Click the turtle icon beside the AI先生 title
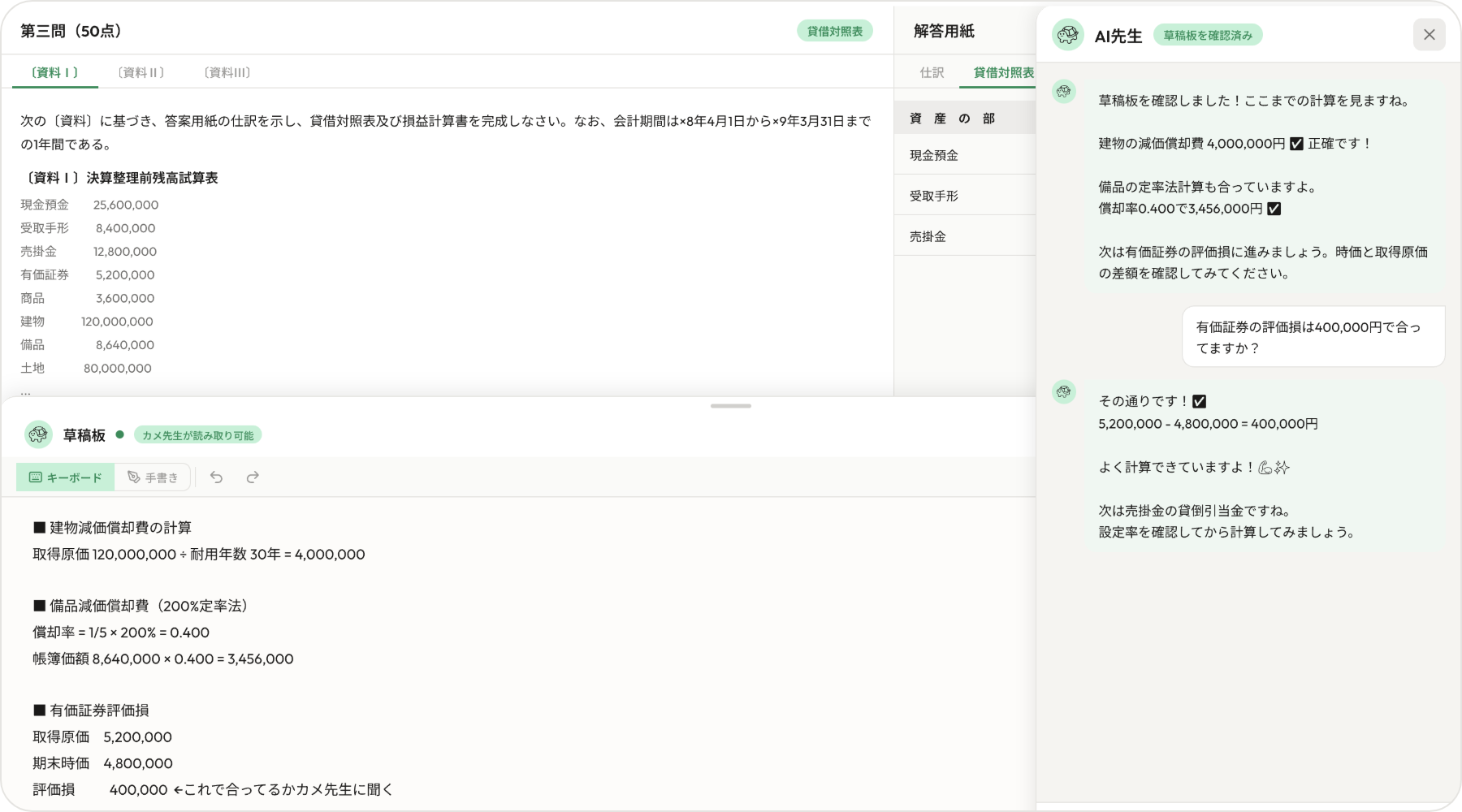Image resolution: width=1462 pixels, height=812 pixels. [1067, 36]
